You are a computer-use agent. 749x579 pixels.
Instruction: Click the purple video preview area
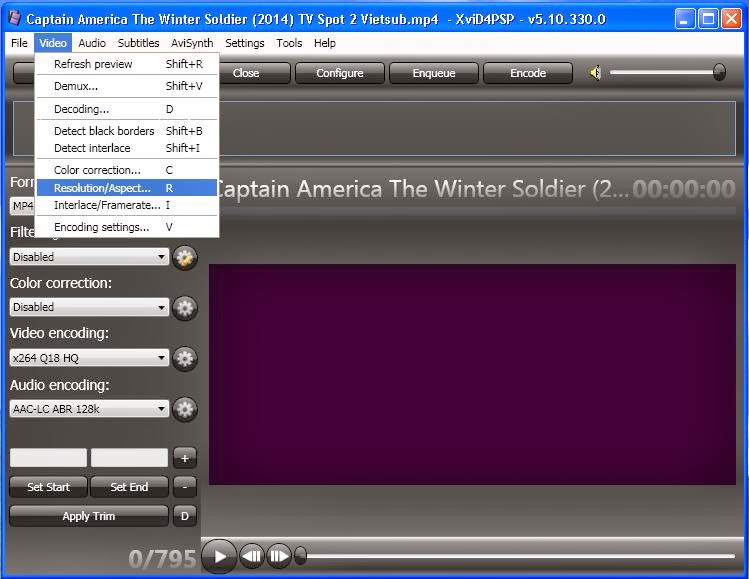pos(472,375)
